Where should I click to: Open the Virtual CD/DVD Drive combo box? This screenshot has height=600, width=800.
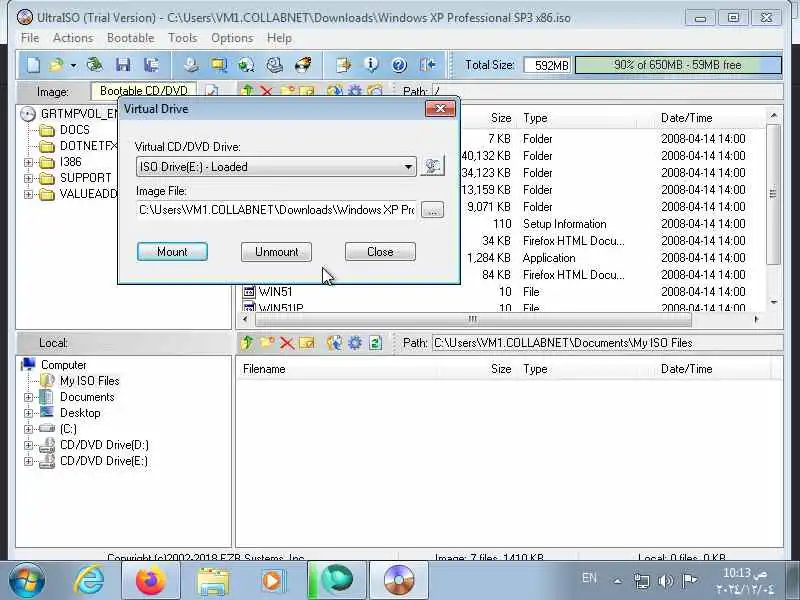point(276,167)
